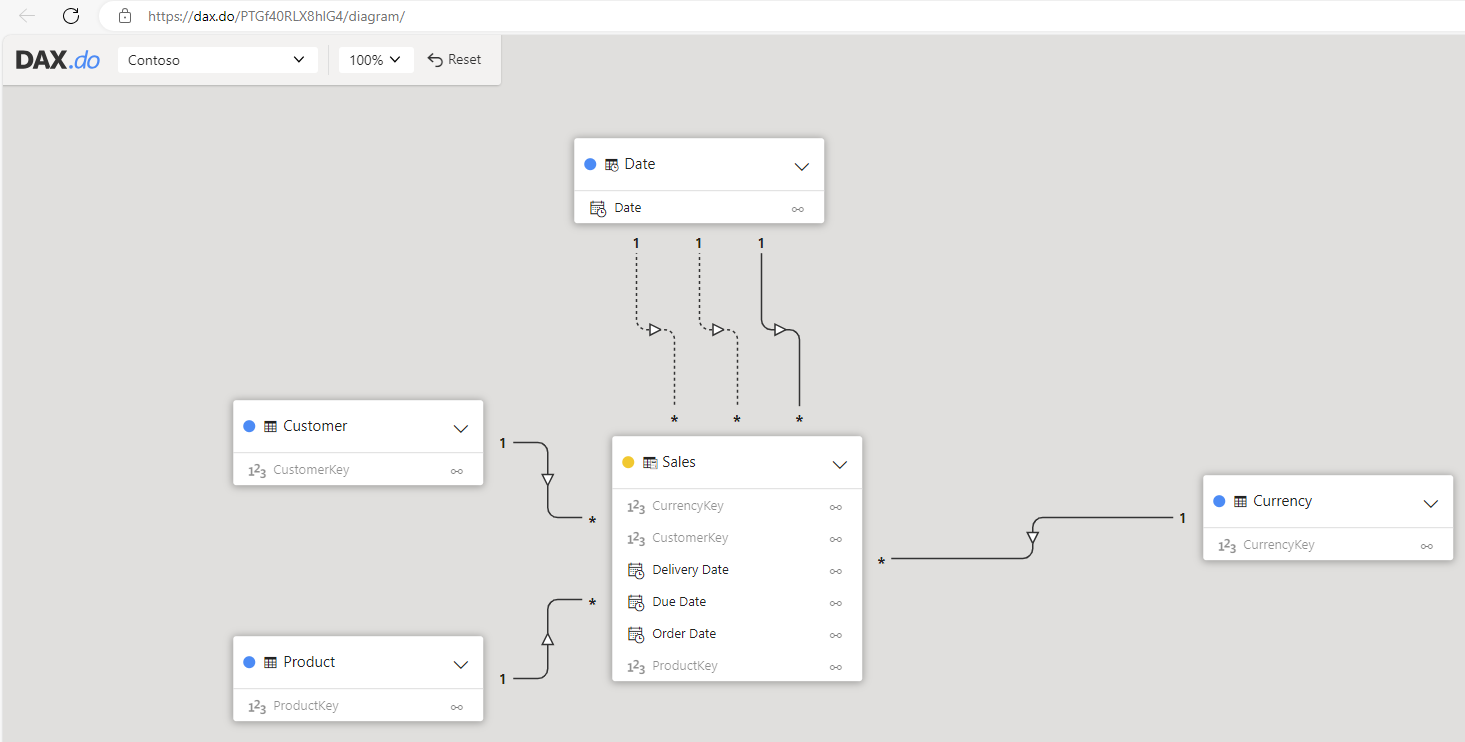This screenshot has height=742, width=1465.
Task: Click the relationship icon on Delivery Date row
Action: pyautogui.click(x=835, y=571)
